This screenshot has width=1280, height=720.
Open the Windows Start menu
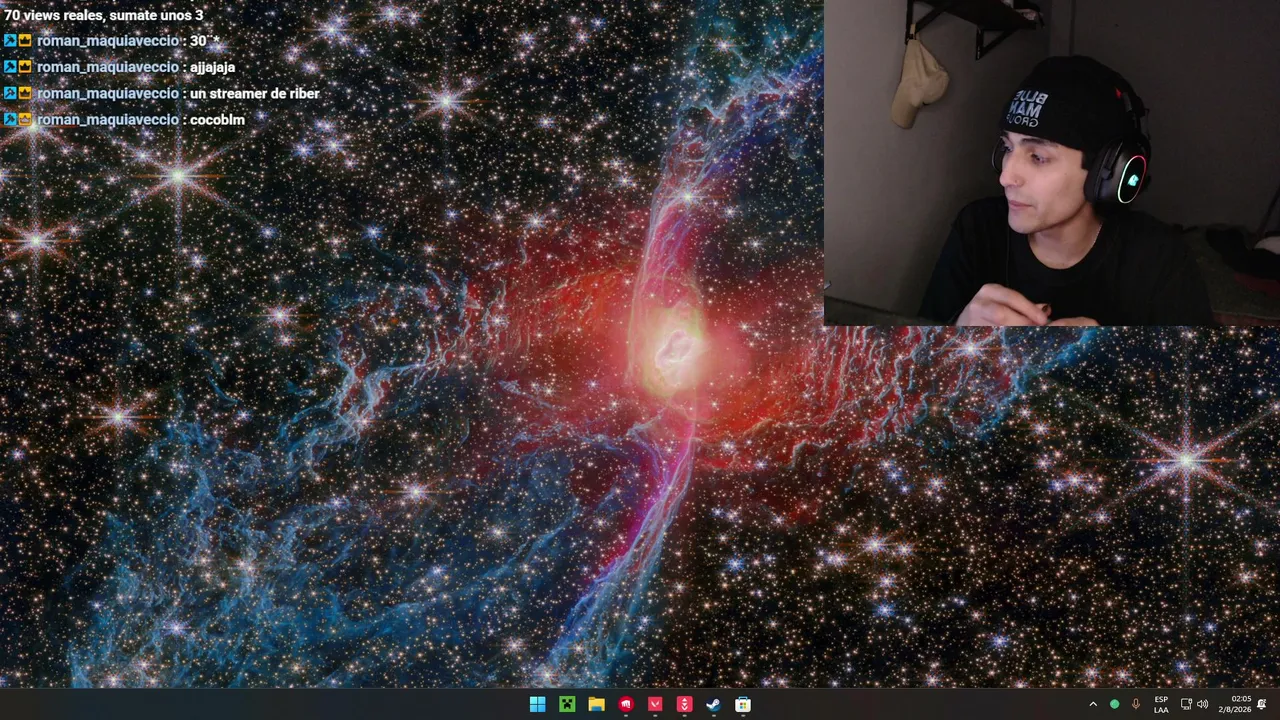coord(537,705)
